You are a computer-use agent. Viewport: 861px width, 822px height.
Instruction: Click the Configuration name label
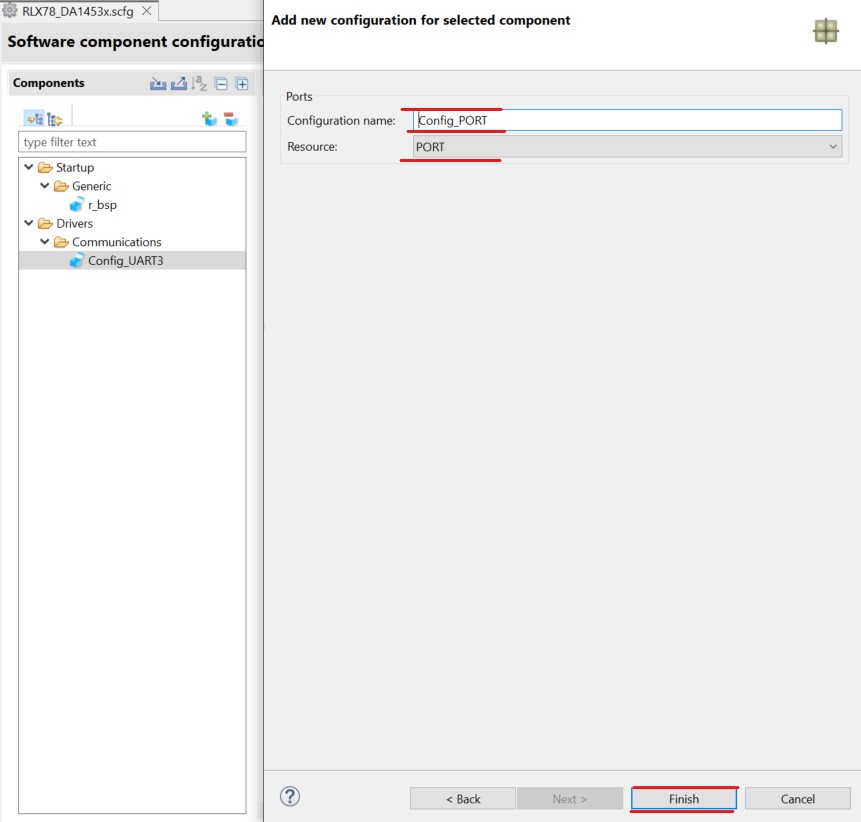(342, 120)
